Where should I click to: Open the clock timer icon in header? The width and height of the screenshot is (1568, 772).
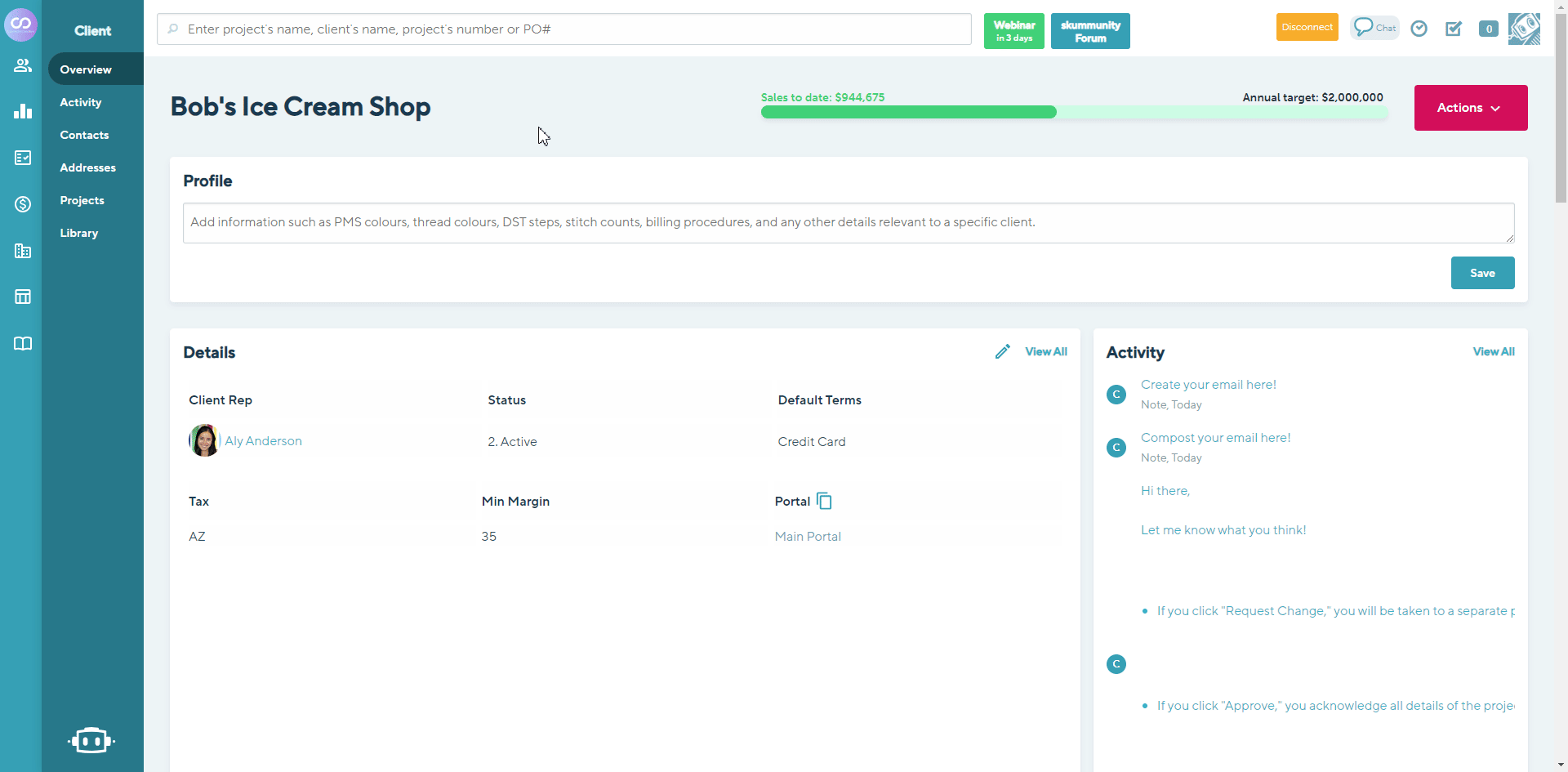[x=1419, y=29]
